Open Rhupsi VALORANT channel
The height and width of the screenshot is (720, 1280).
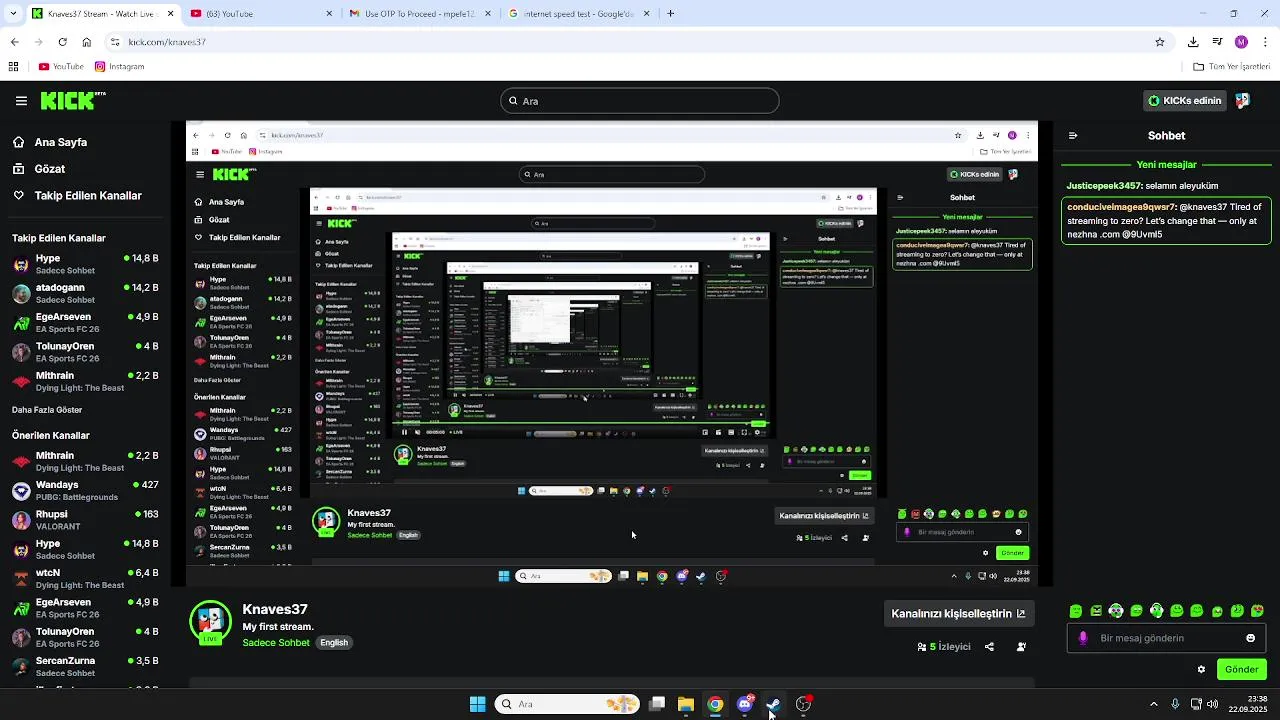[85, 520]
